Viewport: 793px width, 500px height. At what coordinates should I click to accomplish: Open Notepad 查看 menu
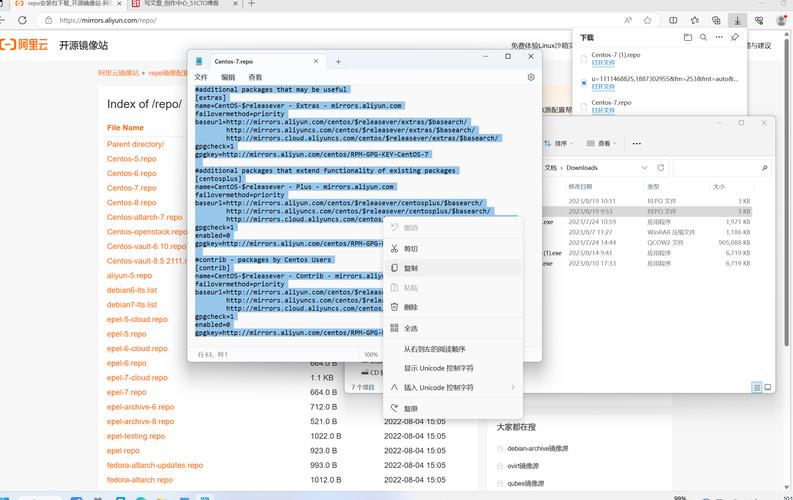(x=255, y=77)
